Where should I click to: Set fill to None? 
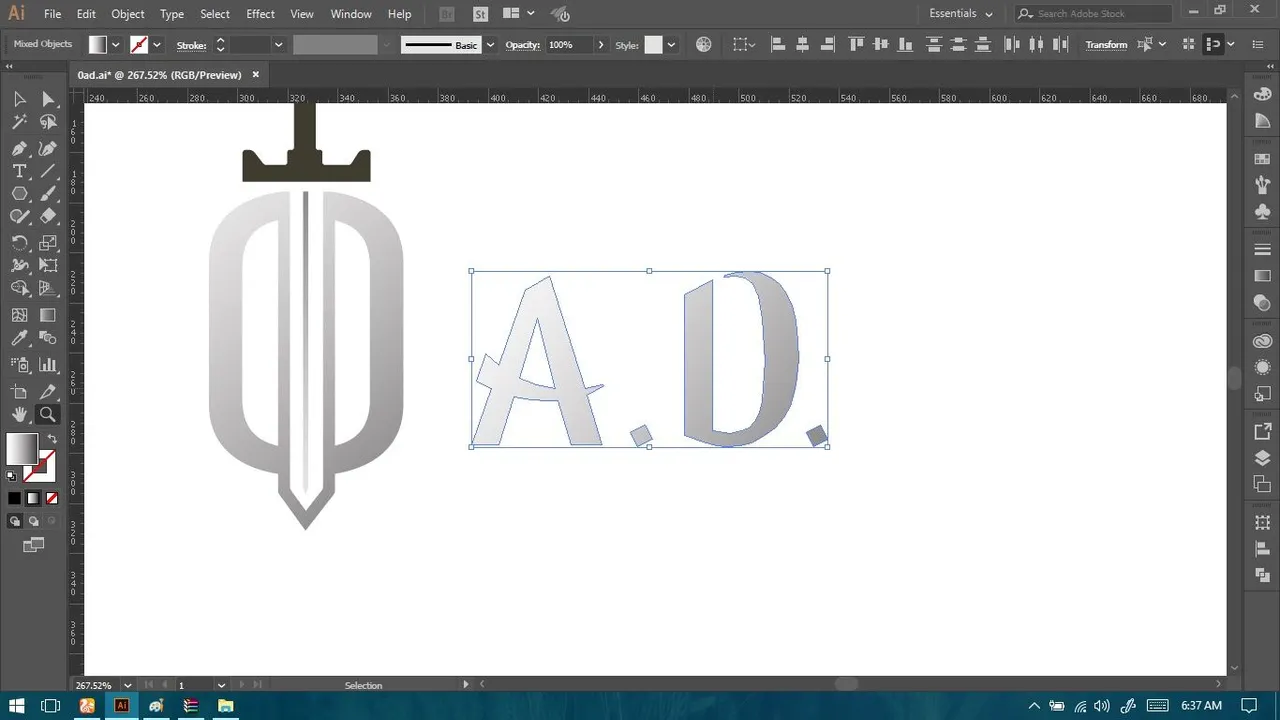pos(52,498)
